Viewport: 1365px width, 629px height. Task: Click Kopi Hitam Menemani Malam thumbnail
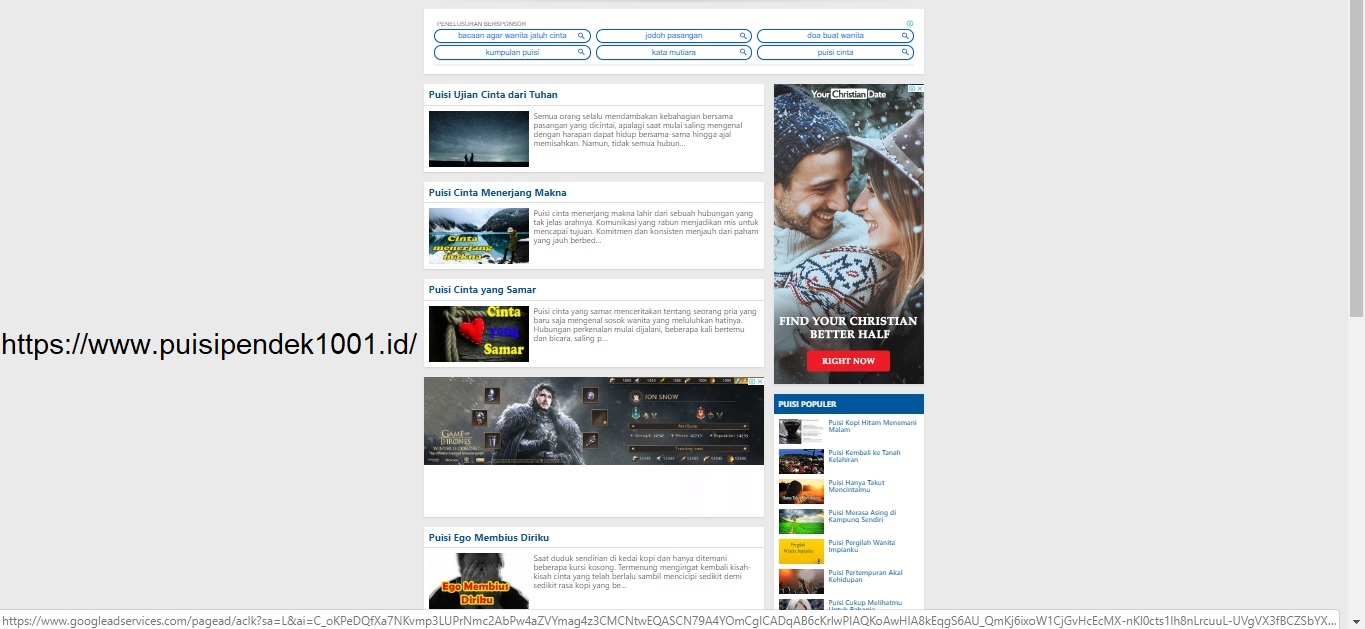coord(801,431)
